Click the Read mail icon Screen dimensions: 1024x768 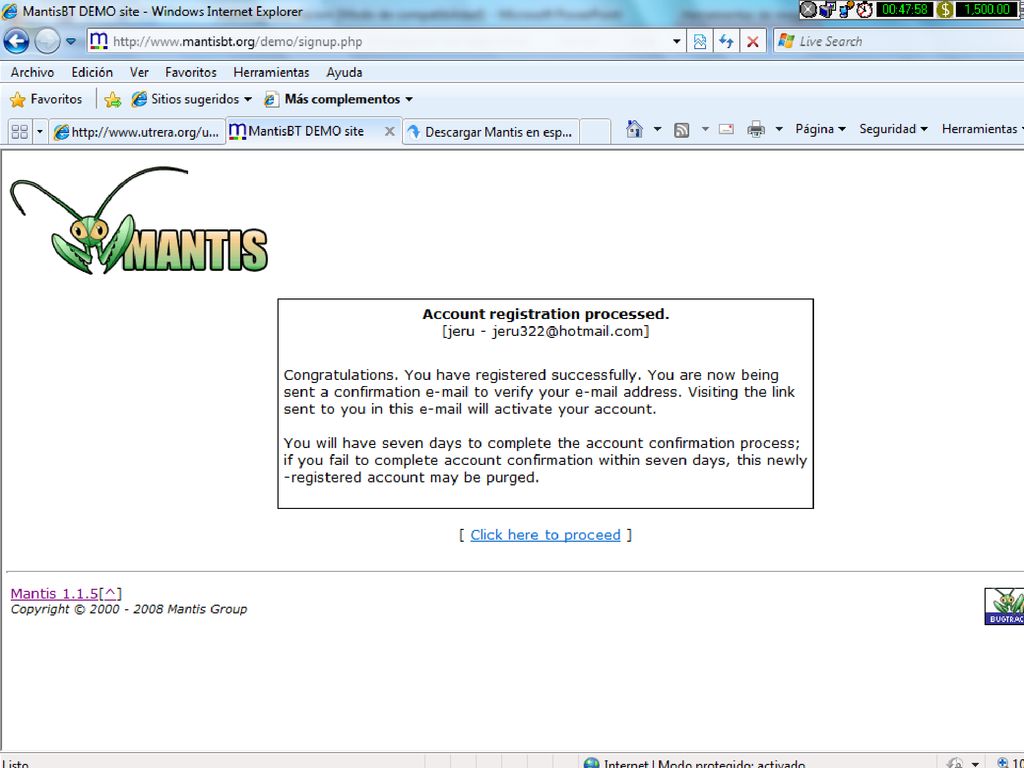tap(726, 129)
